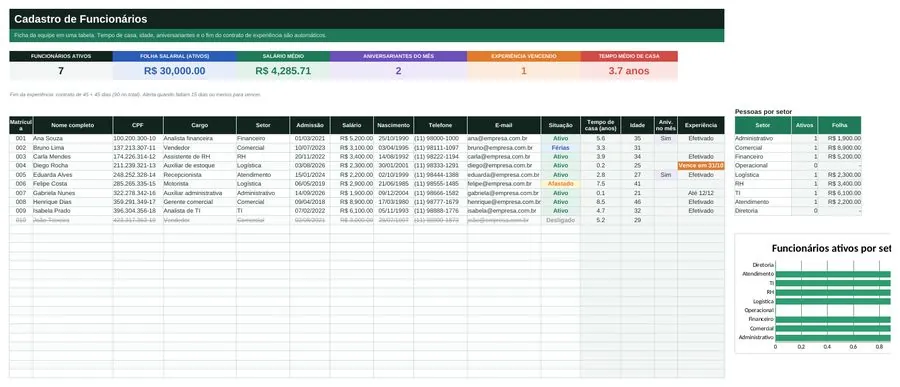Click the 'Administrativo' bar in the chart
Viewport: 900px width, 387px height.
(833, 338)
